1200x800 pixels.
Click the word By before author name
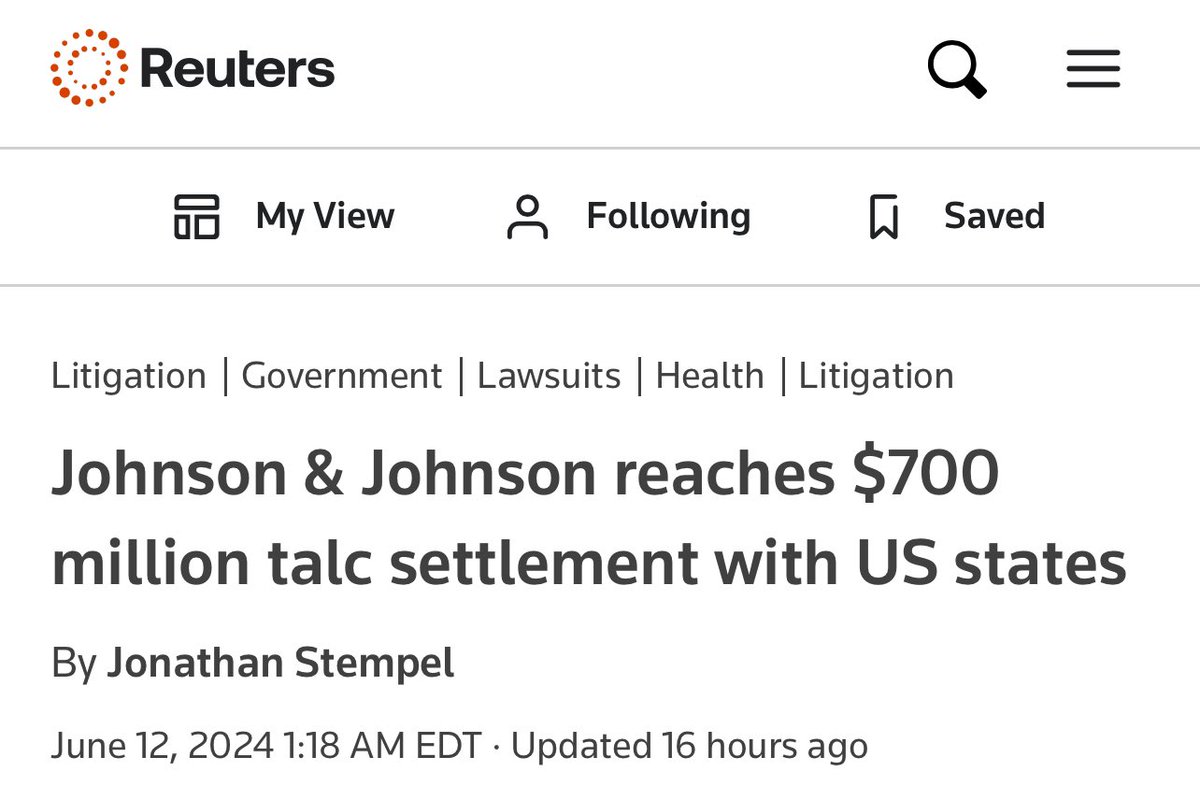pyautogui.click(x=73, y=663)
